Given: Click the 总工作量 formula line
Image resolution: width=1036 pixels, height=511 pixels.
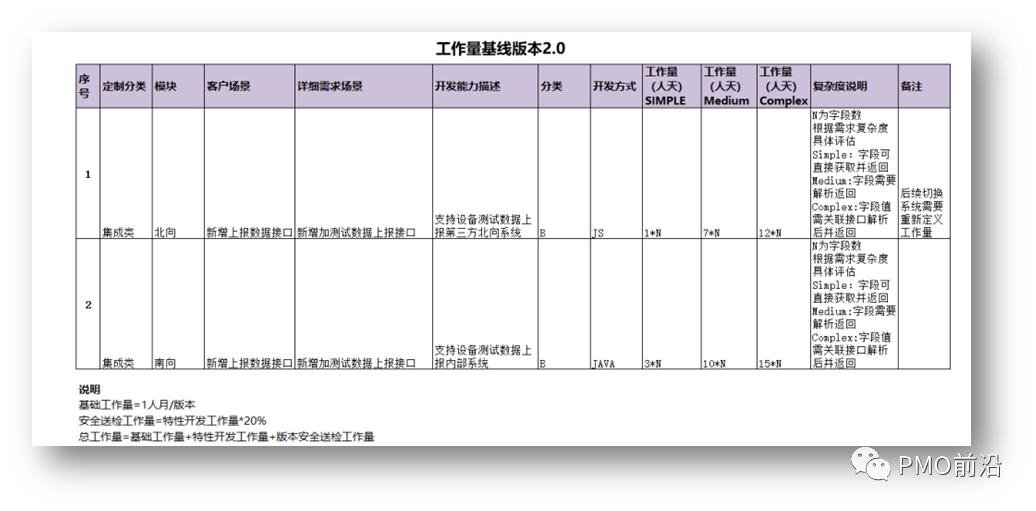Looking at the screenshot, I should click(x=226, y=436).
